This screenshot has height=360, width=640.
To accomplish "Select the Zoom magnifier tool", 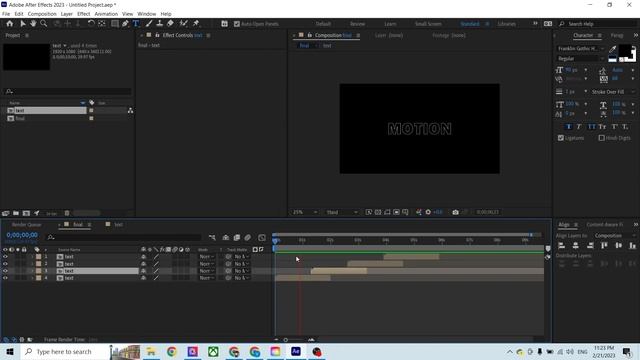I will [43, 24].
